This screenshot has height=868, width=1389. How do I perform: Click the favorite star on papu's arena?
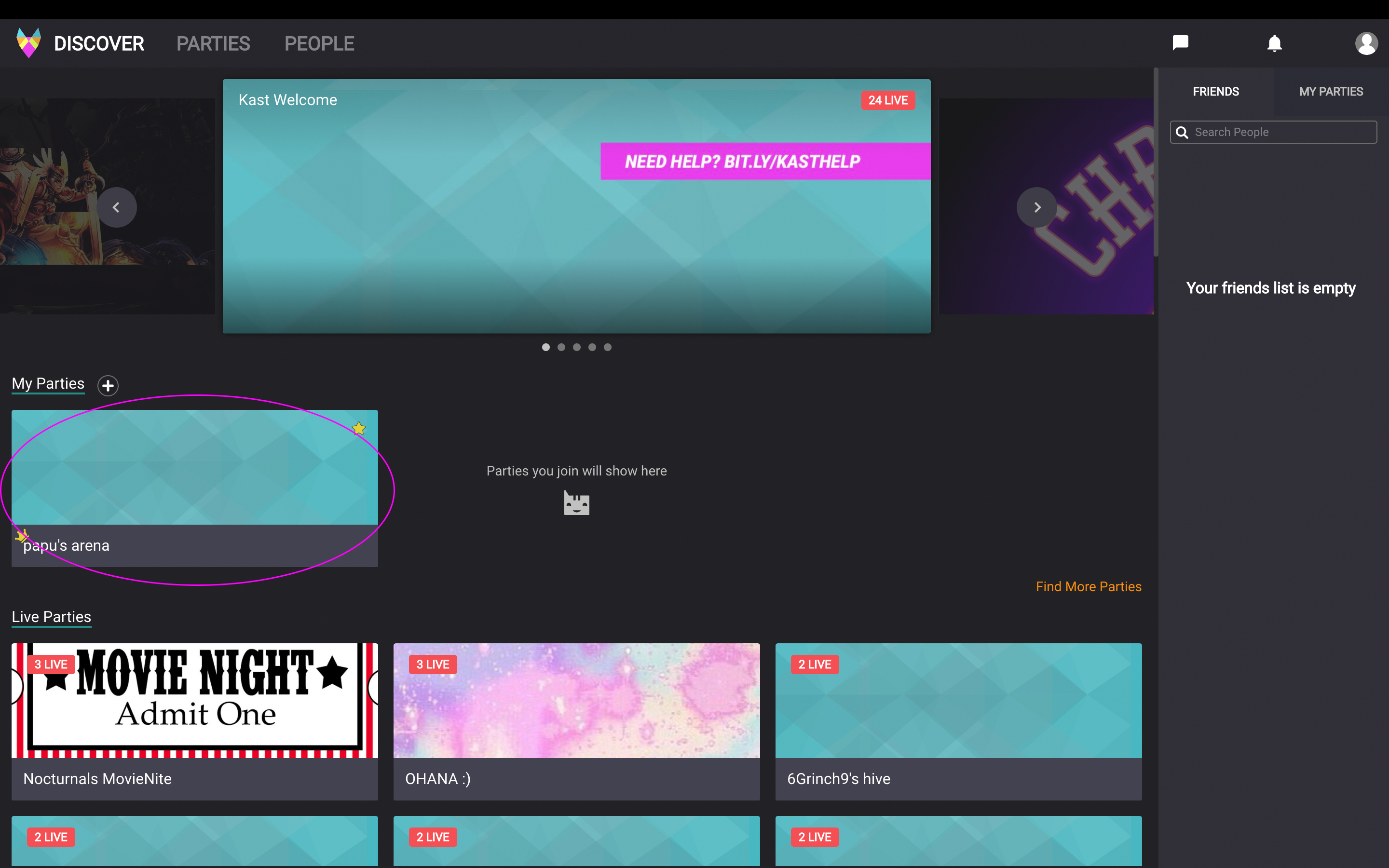359,428
